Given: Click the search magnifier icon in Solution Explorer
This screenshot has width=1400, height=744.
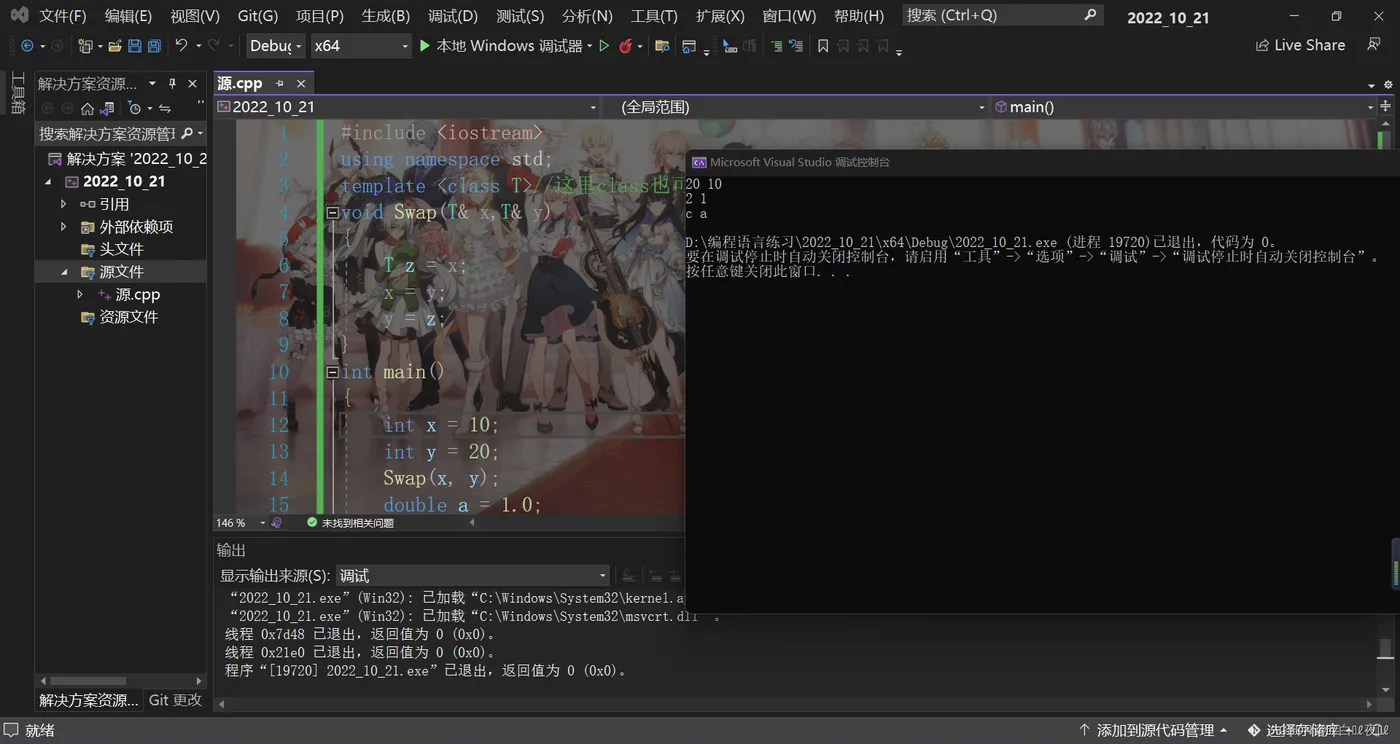Looking at the screenshot, I should coord(186,133).
